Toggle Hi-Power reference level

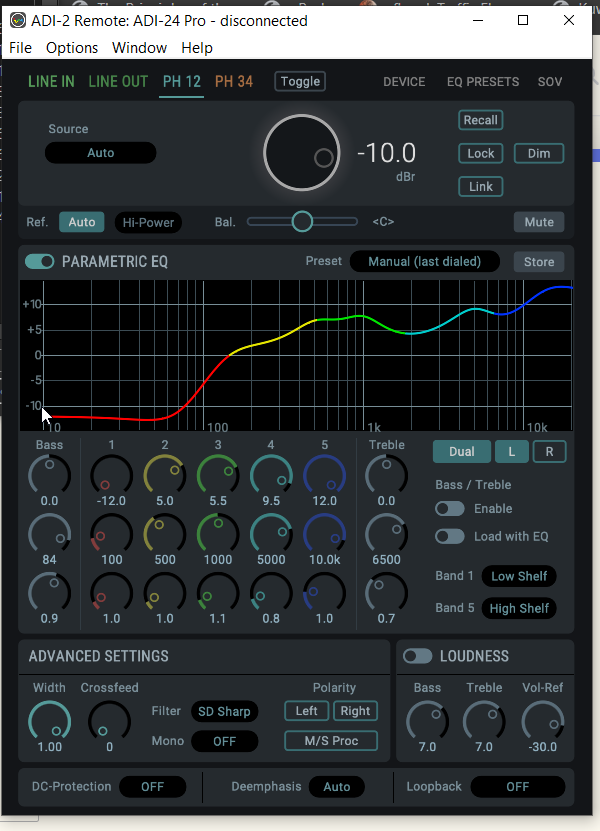[x=148, y=222]
